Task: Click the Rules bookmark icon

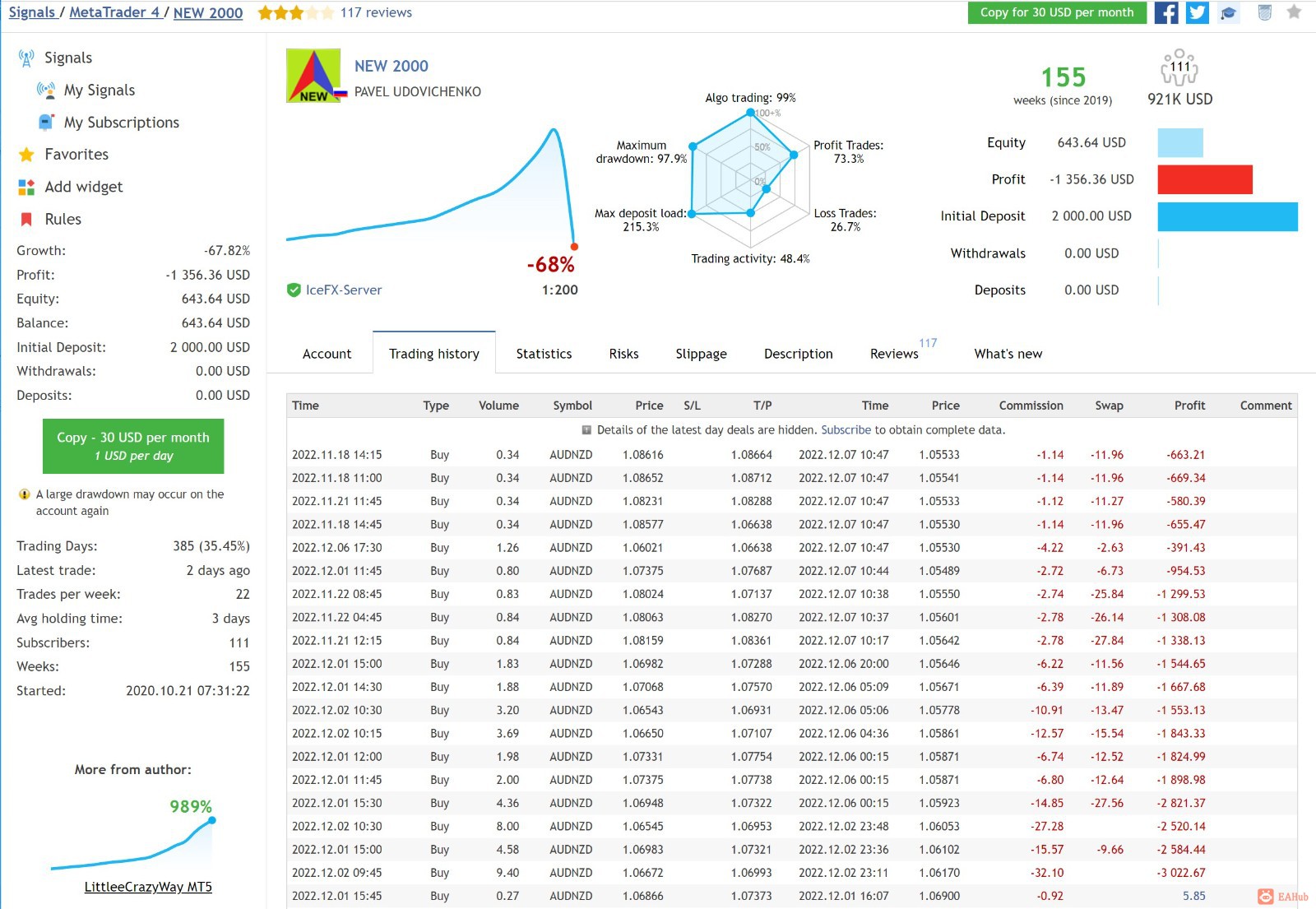Action: [x=26, y=219]
